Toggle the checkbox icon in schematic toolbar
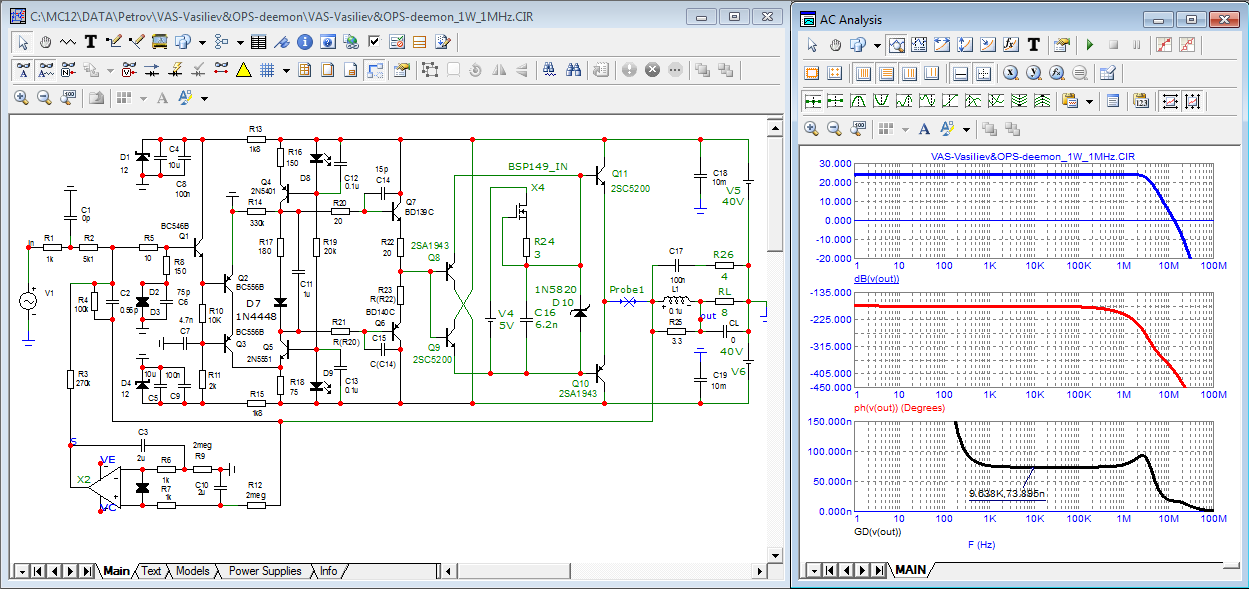This screenshot has width=1249, height=589. click(374, 42)
